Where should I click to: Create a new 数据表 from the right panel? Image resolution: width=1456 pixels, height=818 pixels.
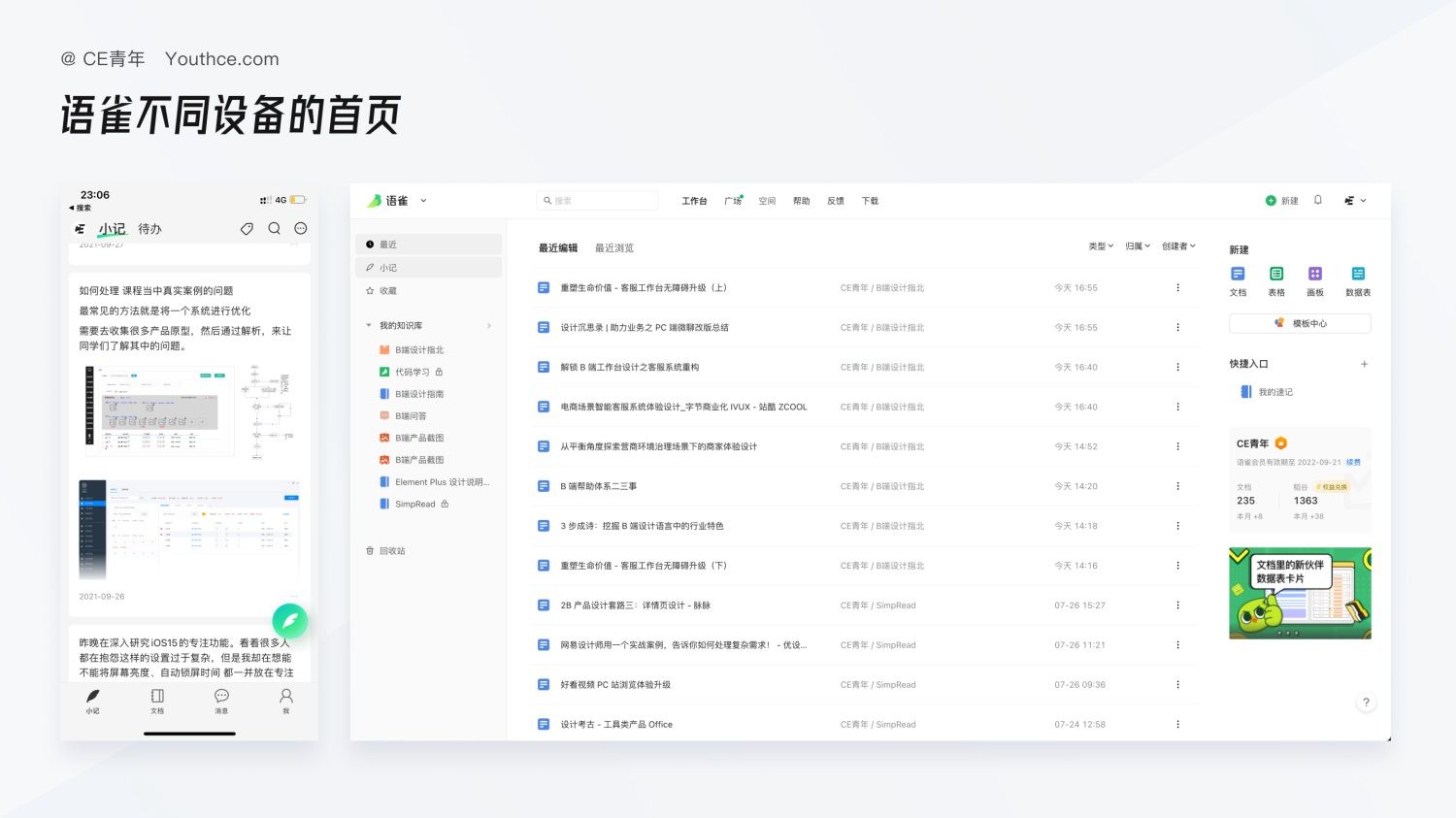point(1358,280)
